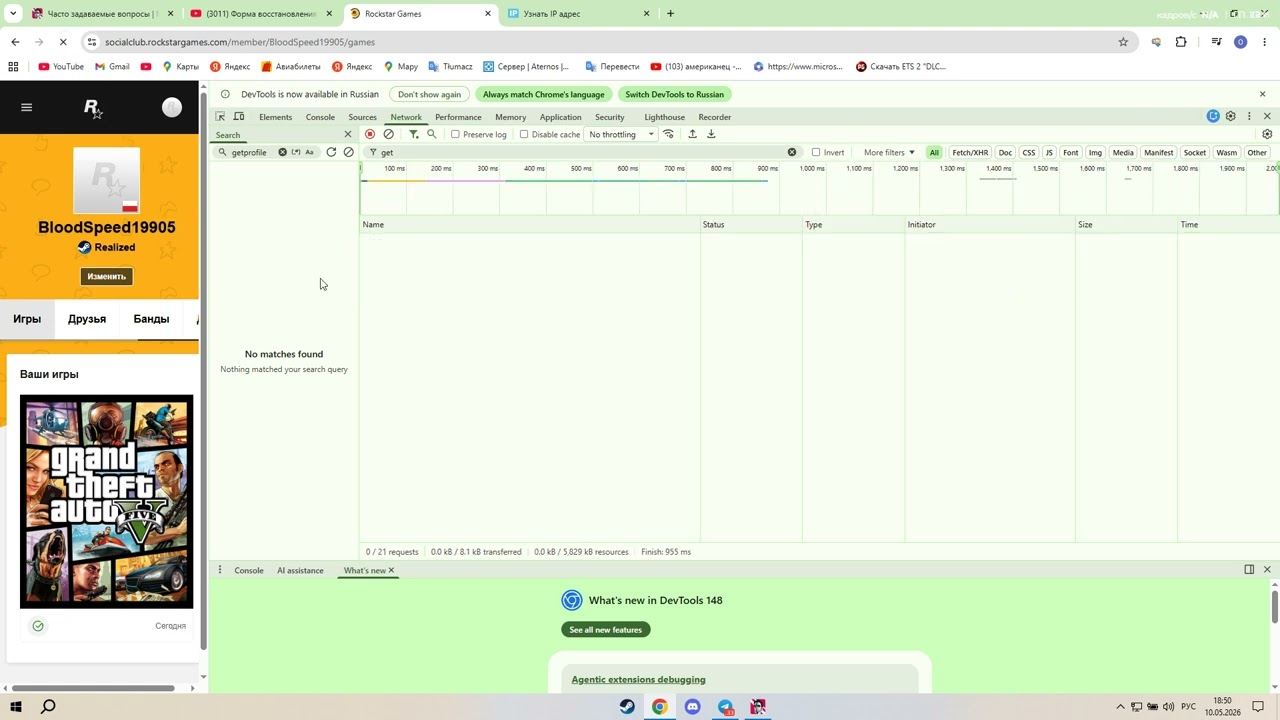Select the All request type filter

[x=934, y=152]
